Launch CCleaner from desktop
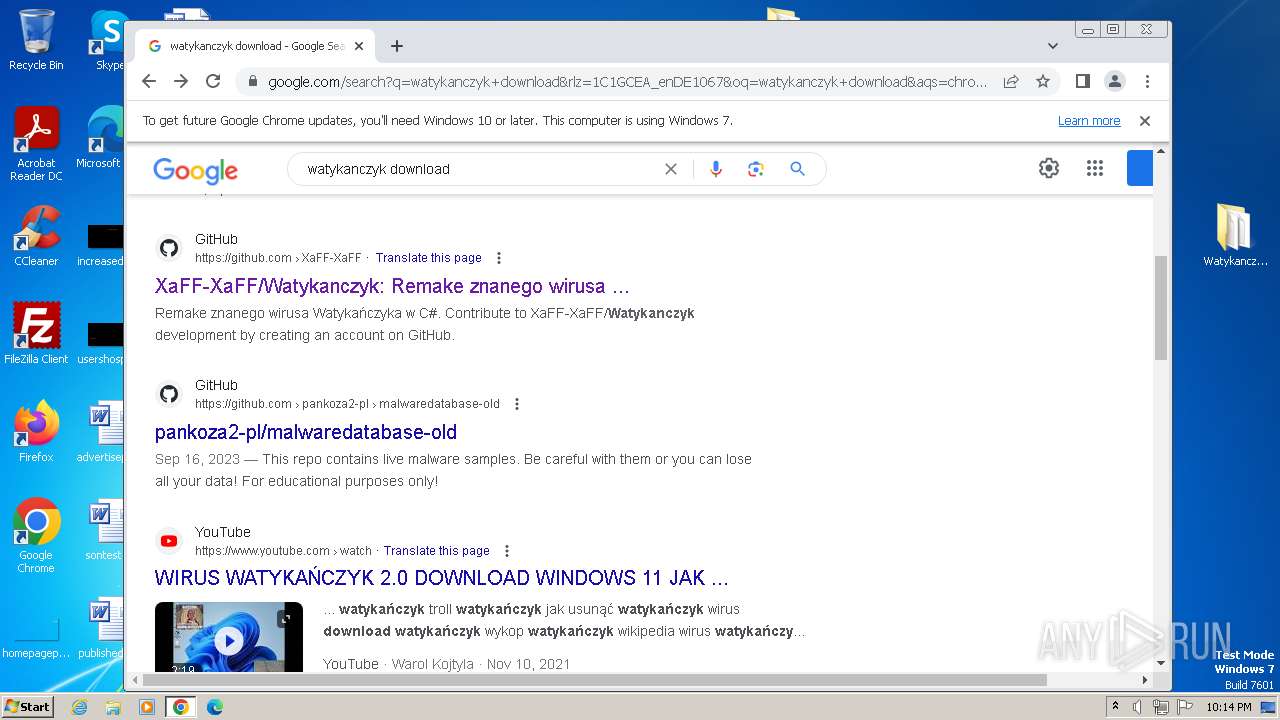 [36, 236]
